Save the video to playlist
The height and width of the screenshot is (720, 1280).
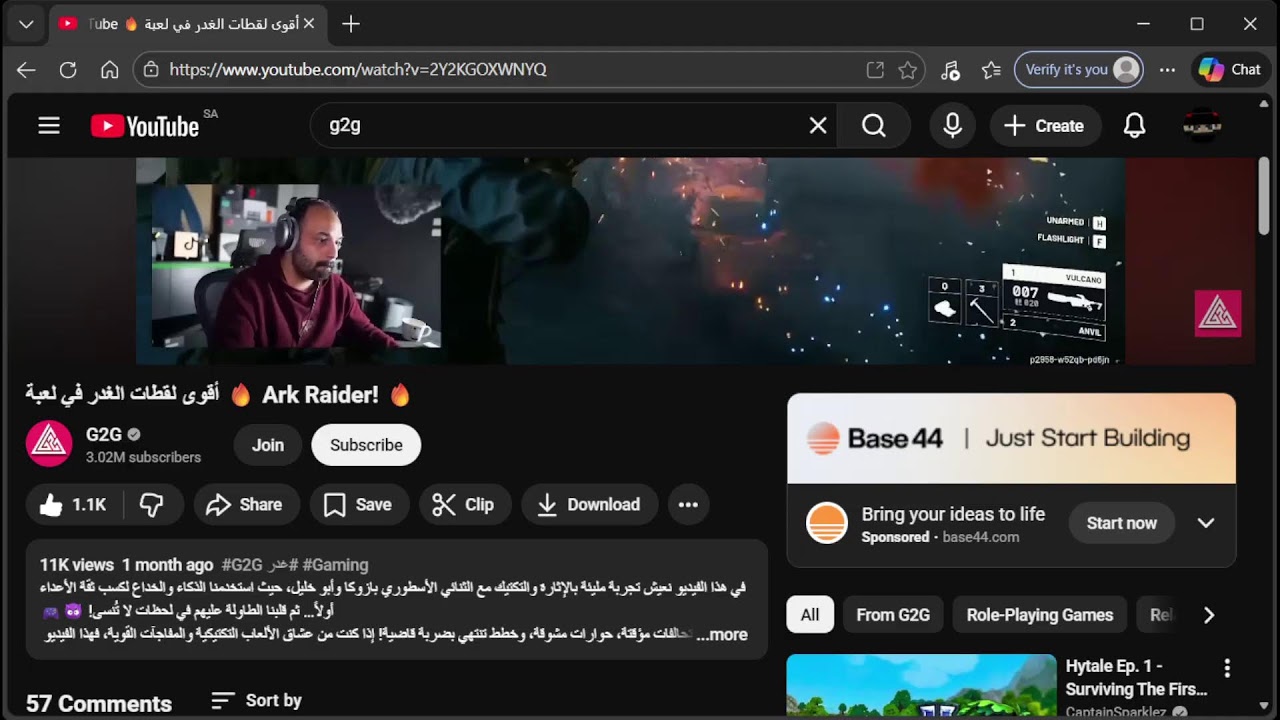click(359, 505)
